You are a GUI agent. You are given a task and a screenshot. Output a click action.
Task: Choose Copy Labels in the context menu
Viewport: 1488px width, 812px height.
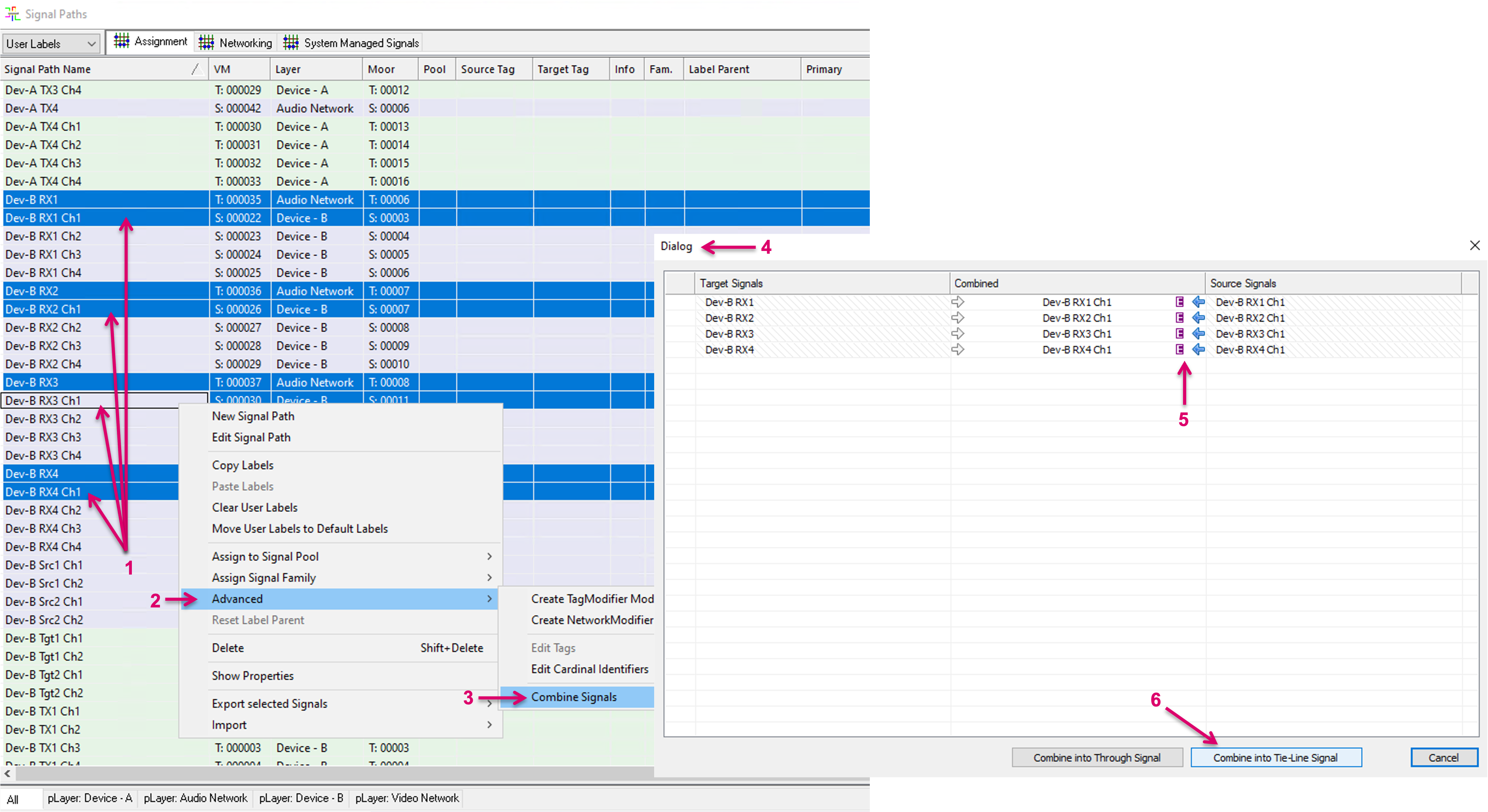point(243,466)
